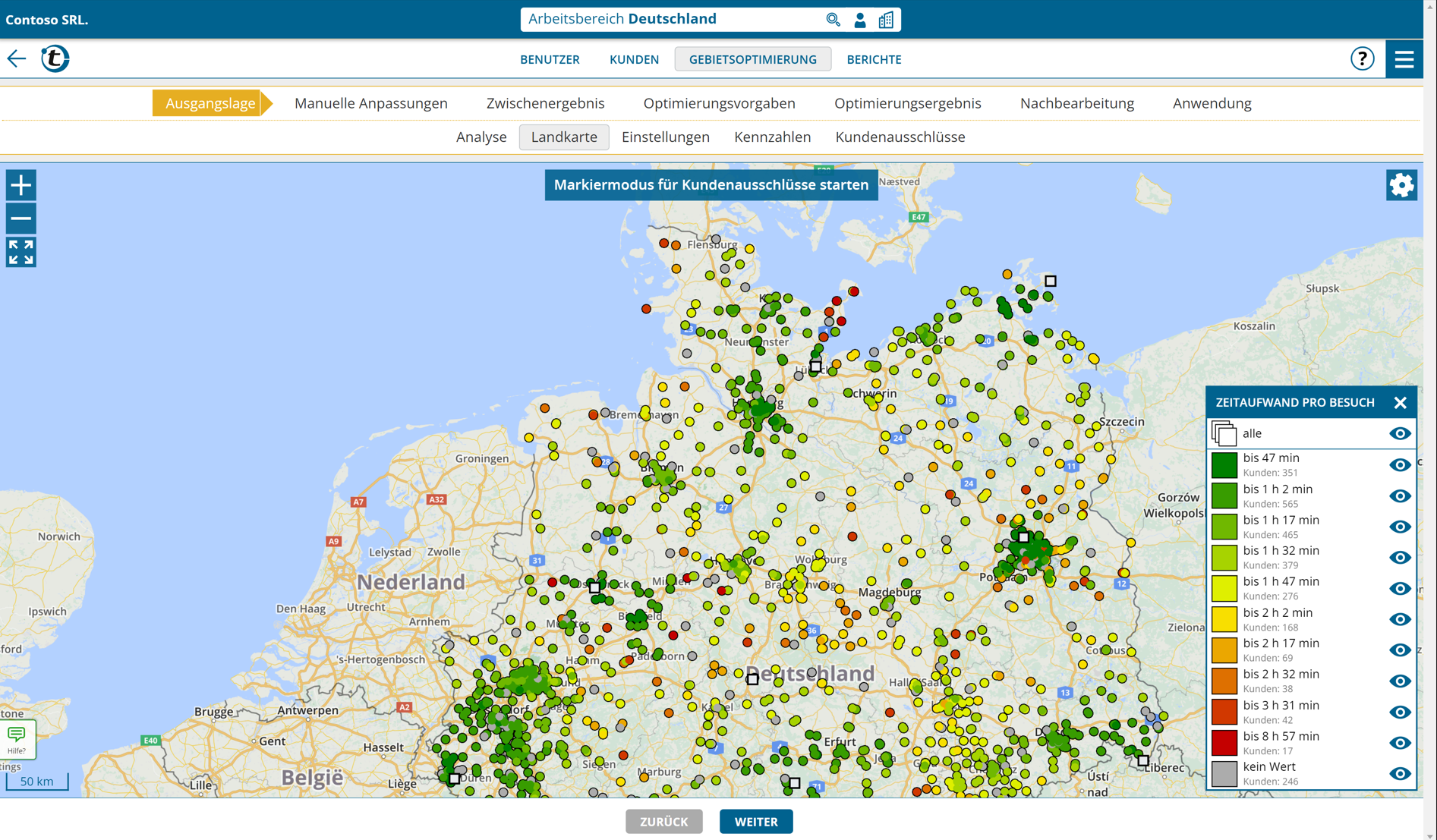
Task: Open the help question mark icon
Action: (x=1363, y=58)
